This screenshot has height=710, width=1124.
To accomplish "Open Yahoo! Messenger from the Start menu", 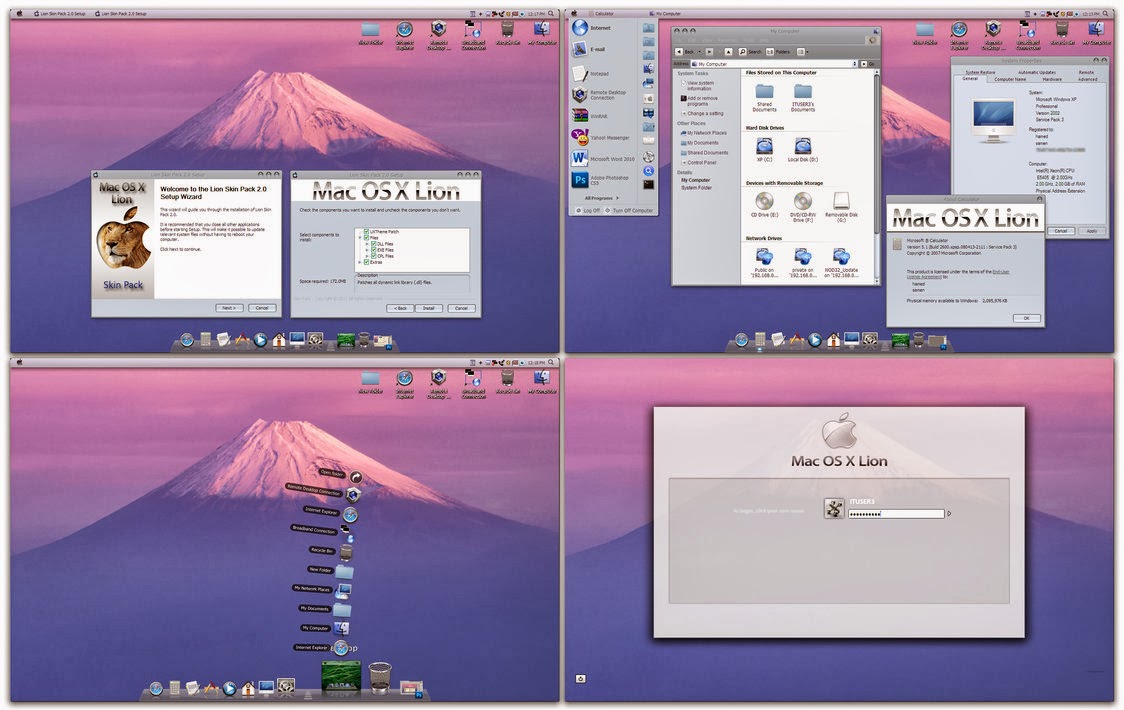I will [x=601, y=137].
